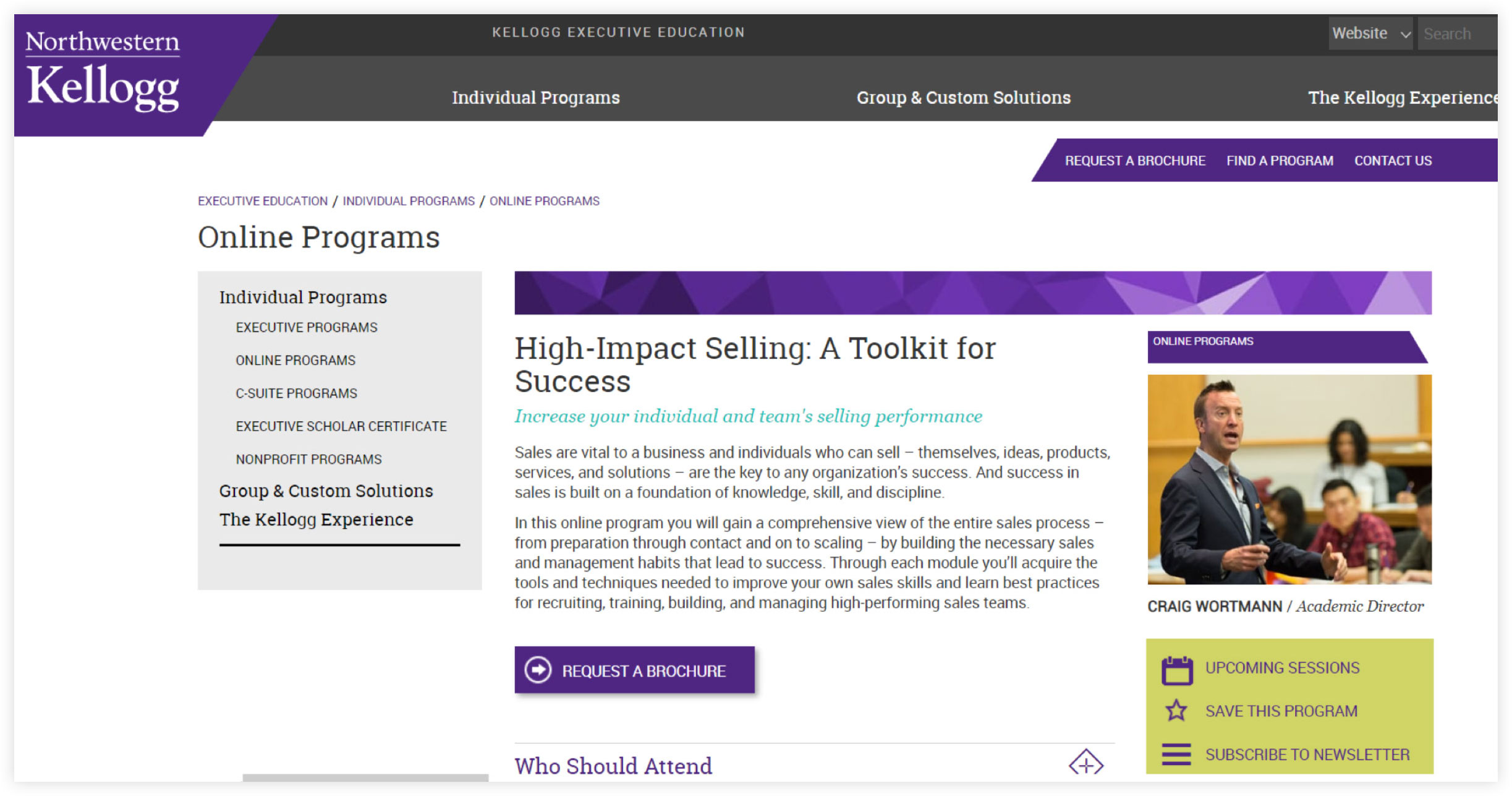Click the Craig Wortmann photo

coord(1289,479)
